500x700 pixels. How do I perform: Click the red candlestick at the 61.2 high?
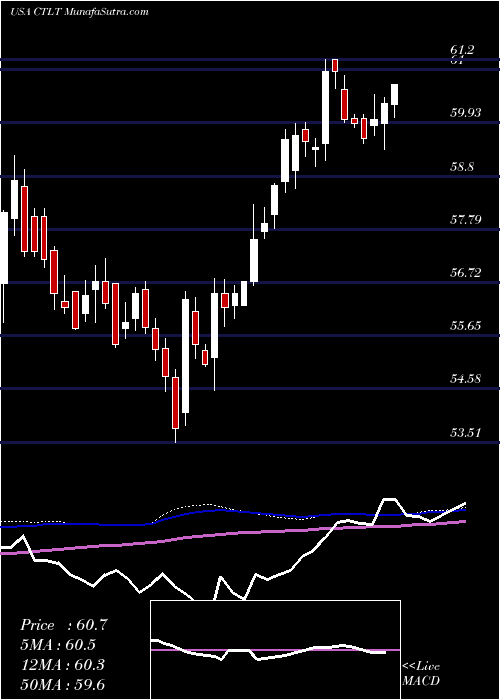335,68
